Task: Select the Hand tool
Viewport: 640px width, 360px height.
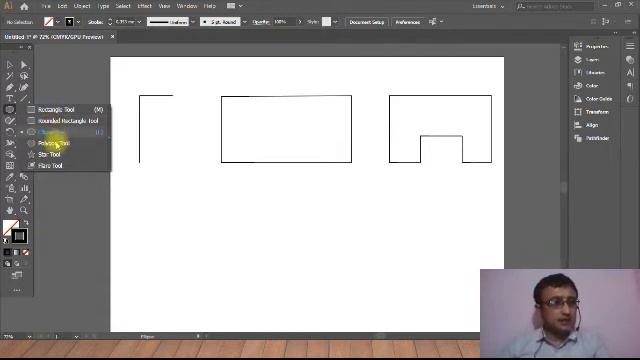Action: click(x=10, y=210)
